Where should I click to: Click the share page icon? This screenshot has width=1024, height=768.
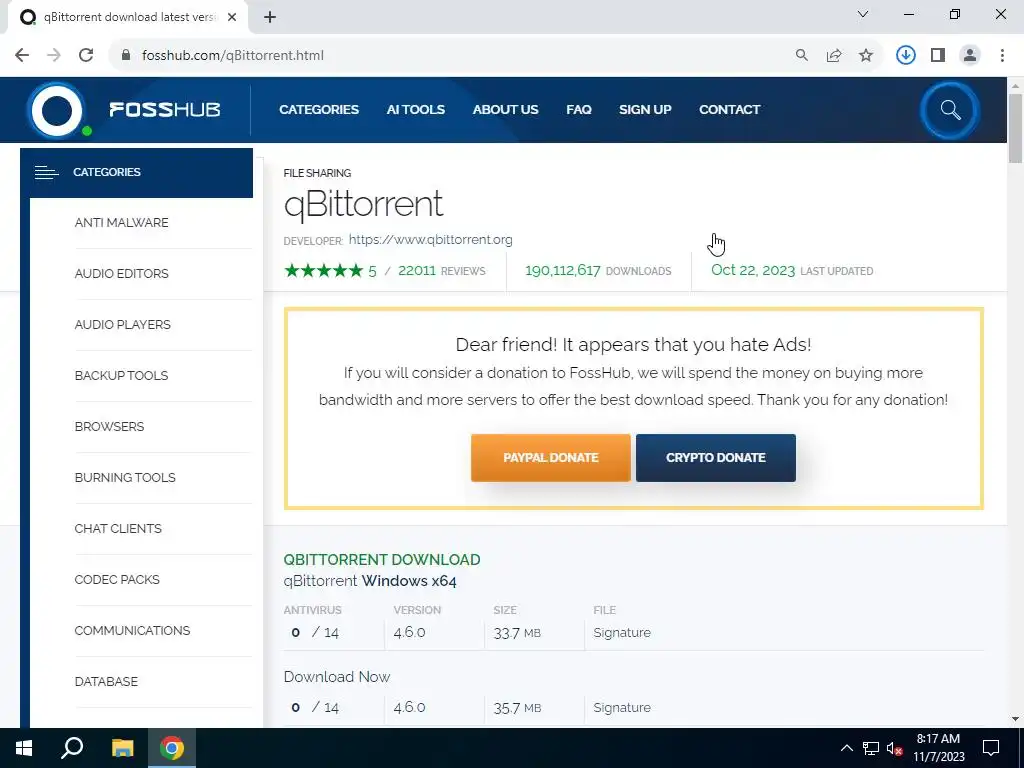pos(834,56)
